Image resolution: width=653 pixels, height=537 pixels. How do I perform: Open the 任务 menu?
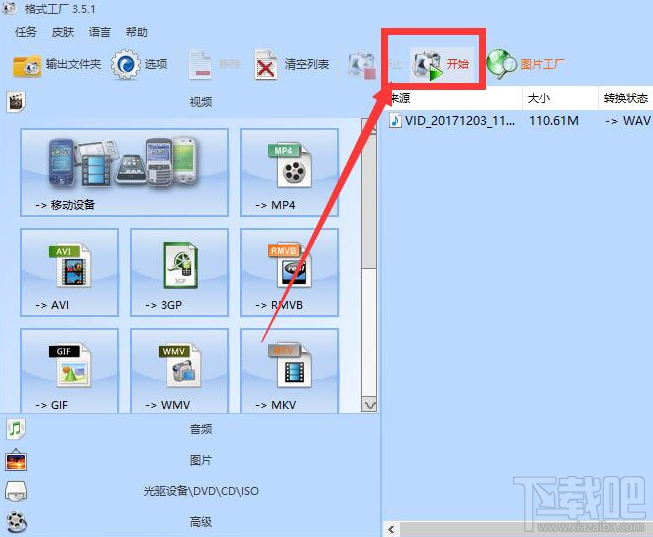click(x=26, y=32)
